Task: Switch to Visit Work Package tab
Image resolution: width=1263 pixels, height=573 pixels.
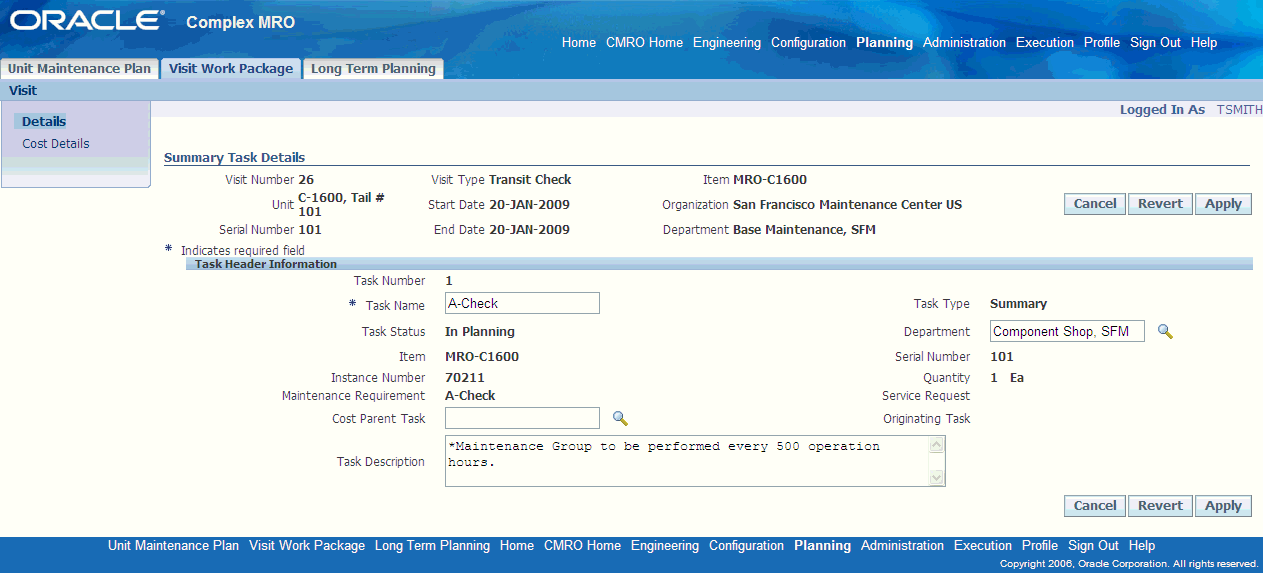Action: point(231,69)
